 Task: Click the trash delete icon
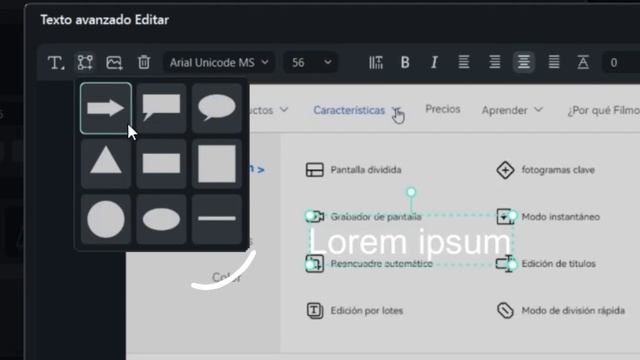click(144, 62)
